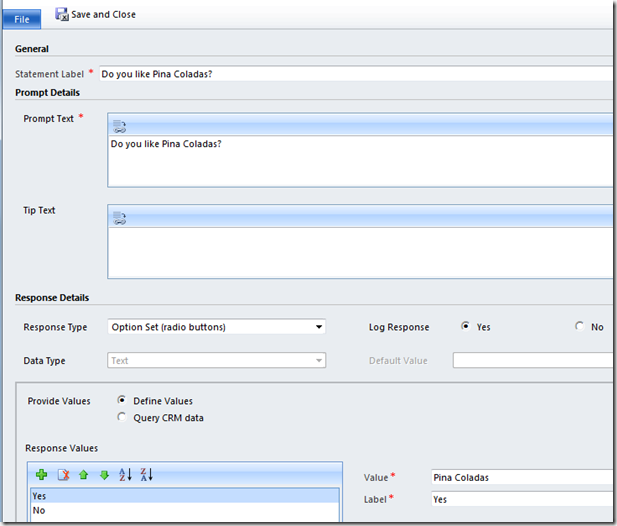
Task: Click the Default Value input field
Action: pos(533,360)
